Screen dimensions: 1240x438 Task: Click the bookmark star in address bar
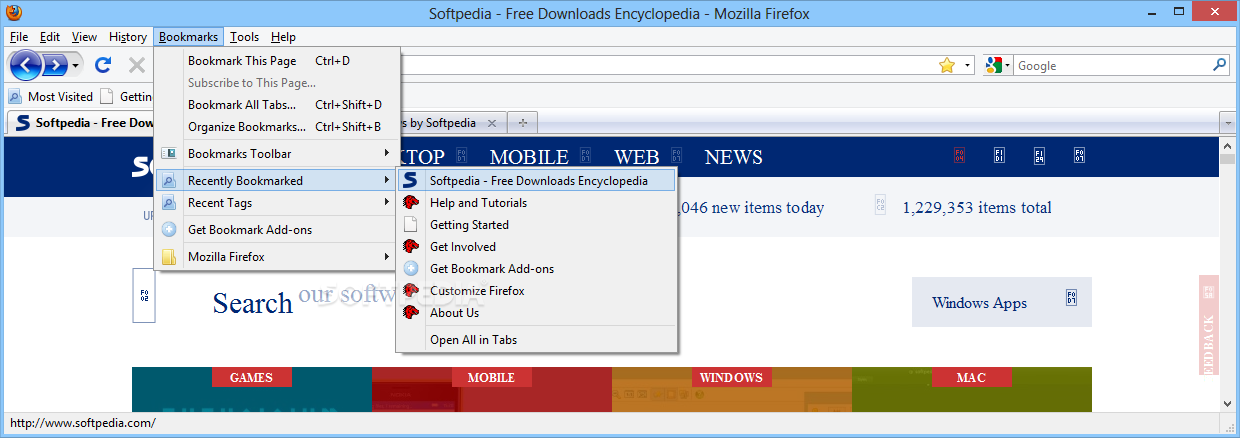947,65
